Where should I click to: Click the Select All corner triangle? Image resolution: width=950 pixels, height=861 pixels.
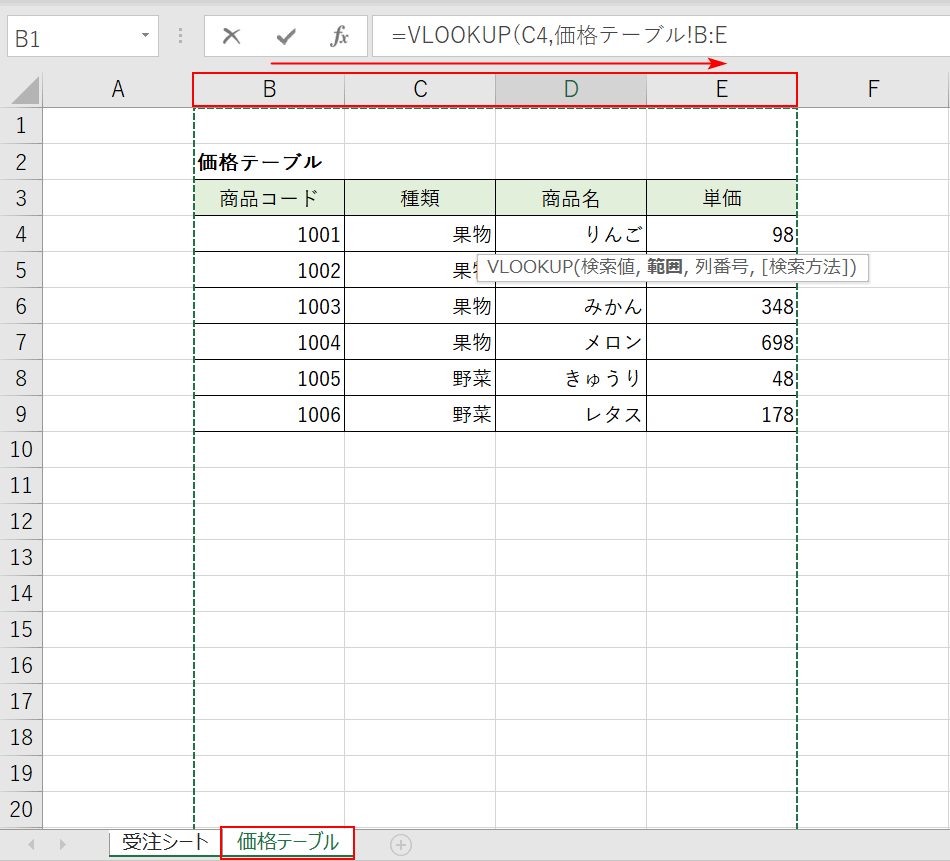pyautogui.click(x=26, y=90)
